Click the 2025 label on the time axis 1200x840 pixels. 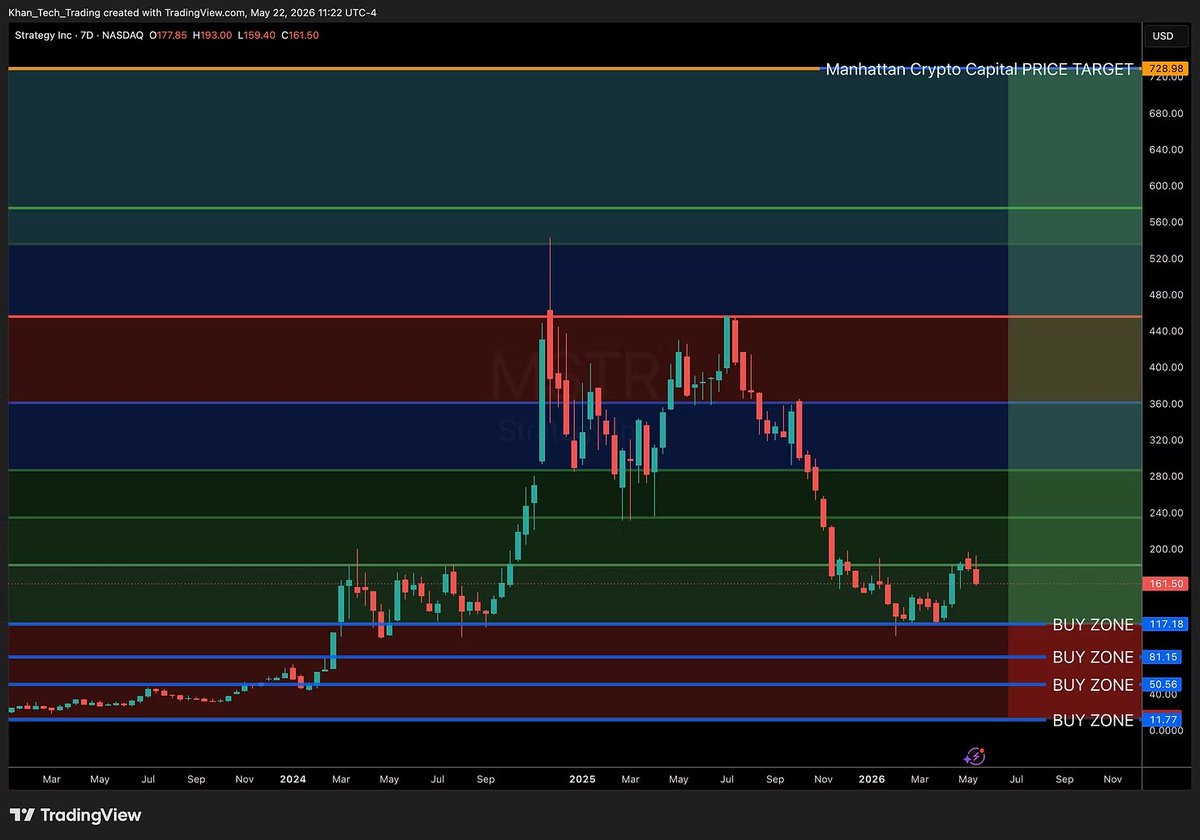(582, 778)
